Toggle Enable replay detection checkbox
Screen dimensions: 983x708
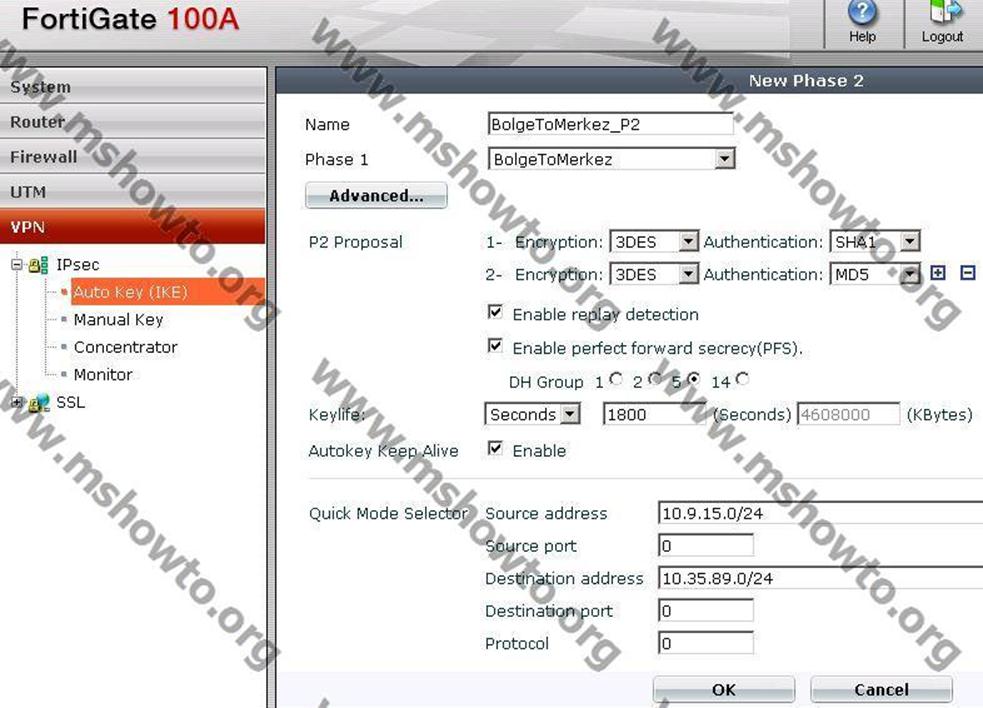coord(495,312)
